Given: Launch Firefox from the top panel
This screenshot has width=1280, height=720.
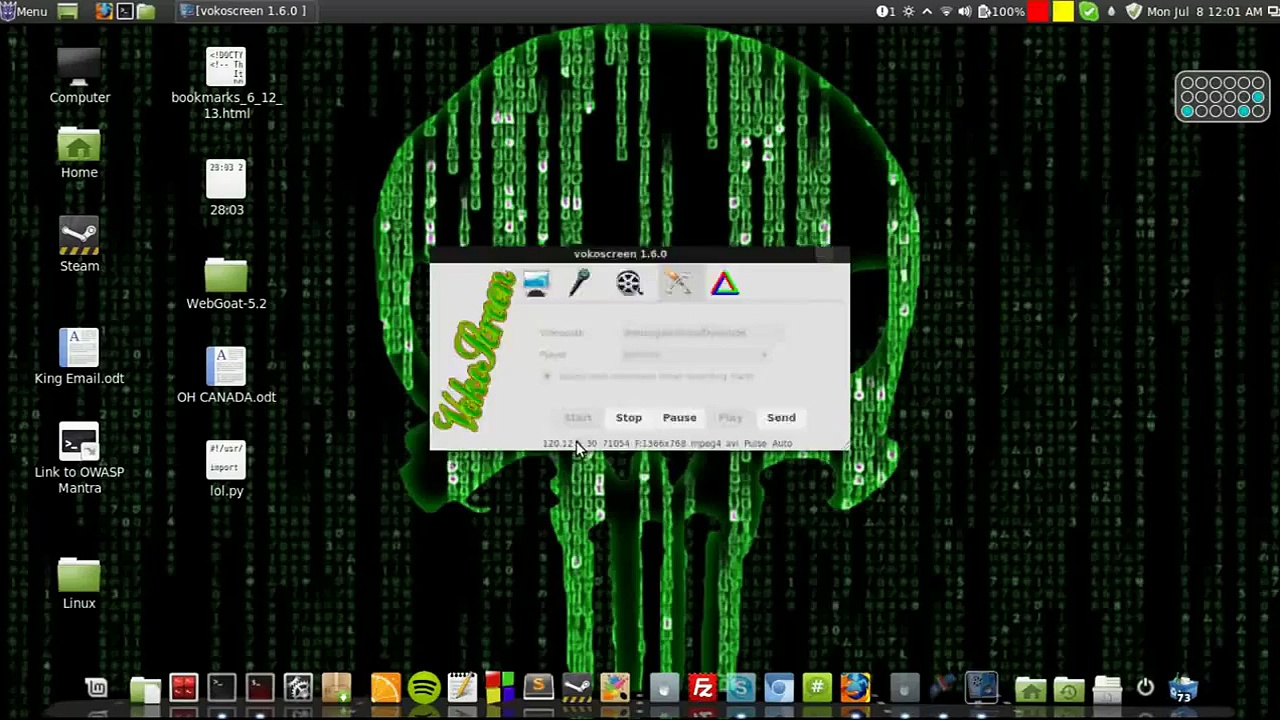Looking at the screenshot, I should tap(104, 11).
